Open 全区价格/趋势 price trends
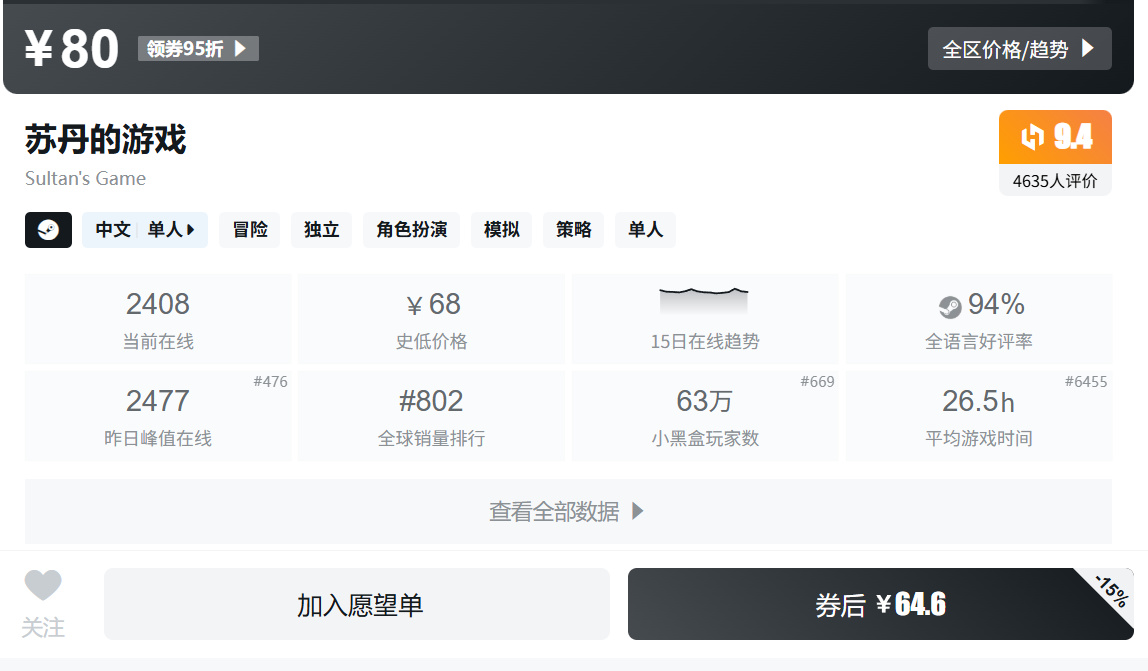Viewport: 1148px width, 671px height. pyautogui.click(x=1019, y=49)
